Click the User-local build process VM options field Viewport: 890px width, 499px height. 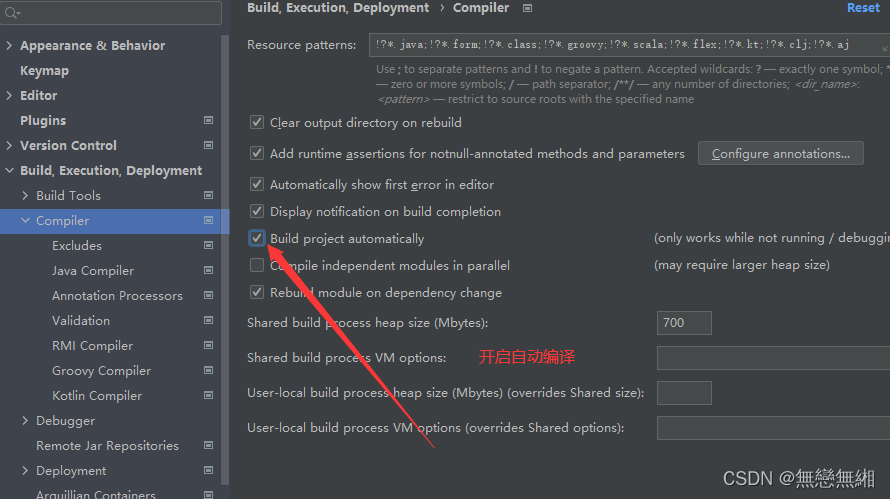point(773,428)
